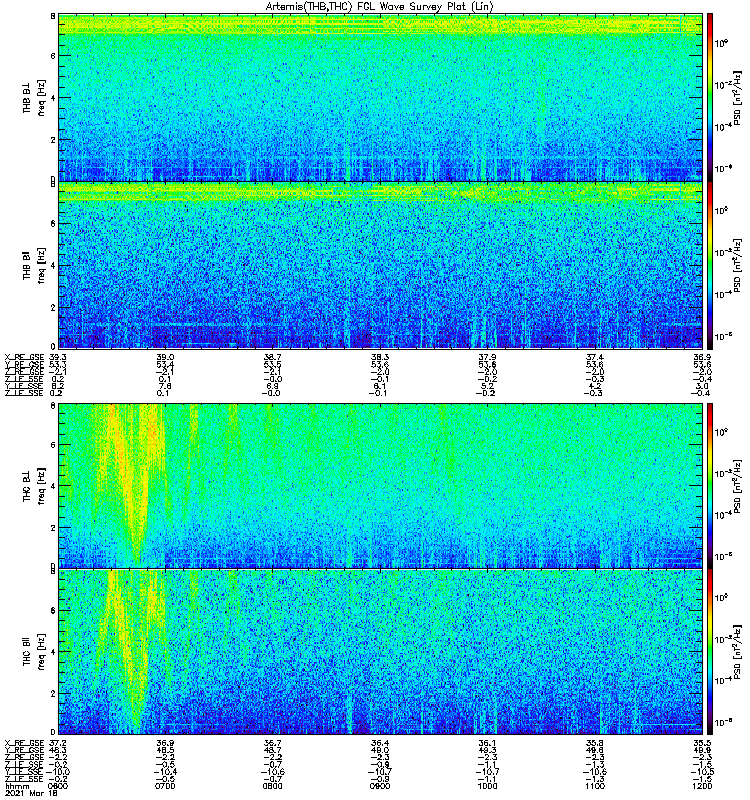Click the THC X position value 35.8
Screen dimensions: 750x800
tap(594, 743)
